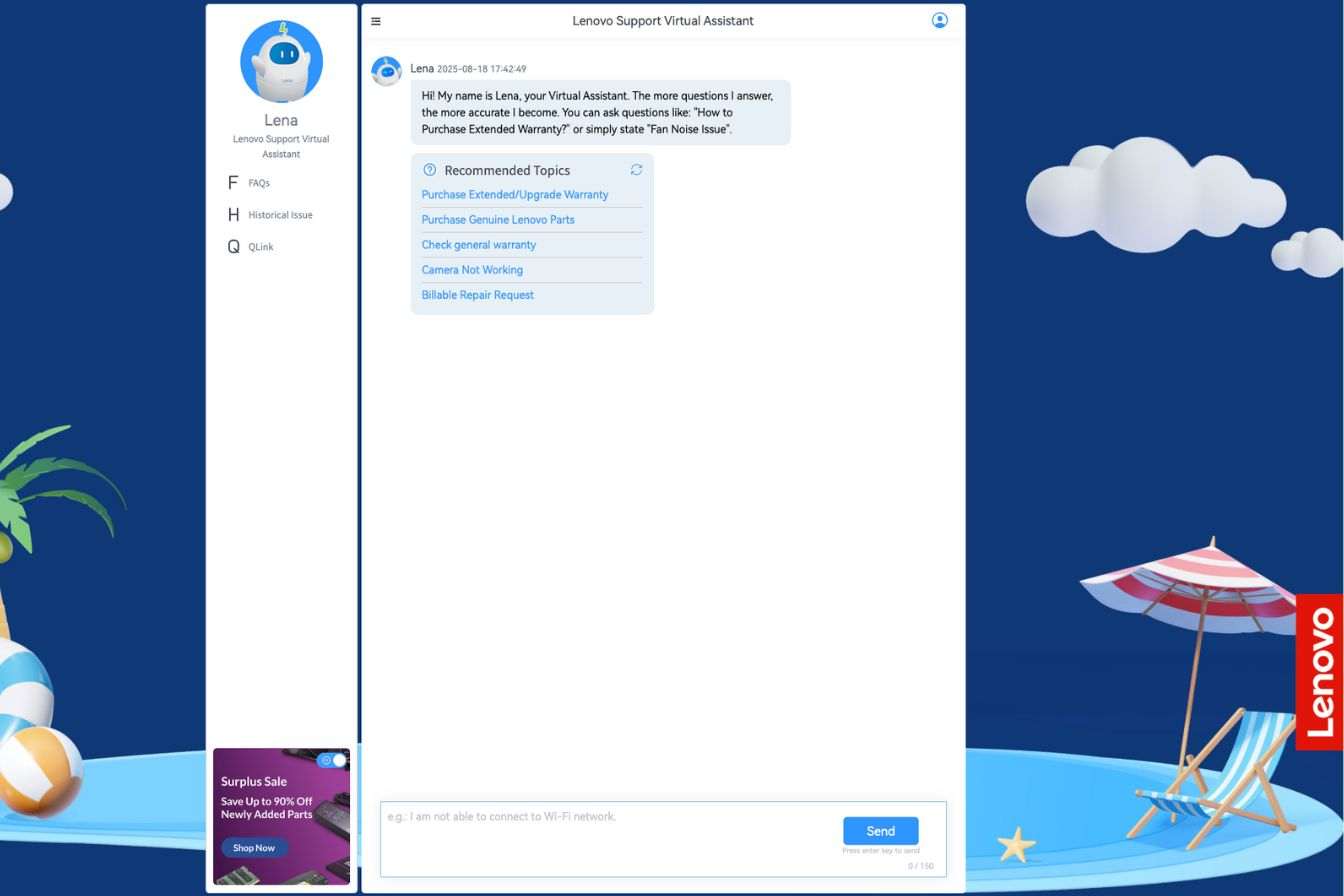Open the Historical Issue sidebar item
The width and height of the screenshot is (1344, 896).
[x=281, y=215]
